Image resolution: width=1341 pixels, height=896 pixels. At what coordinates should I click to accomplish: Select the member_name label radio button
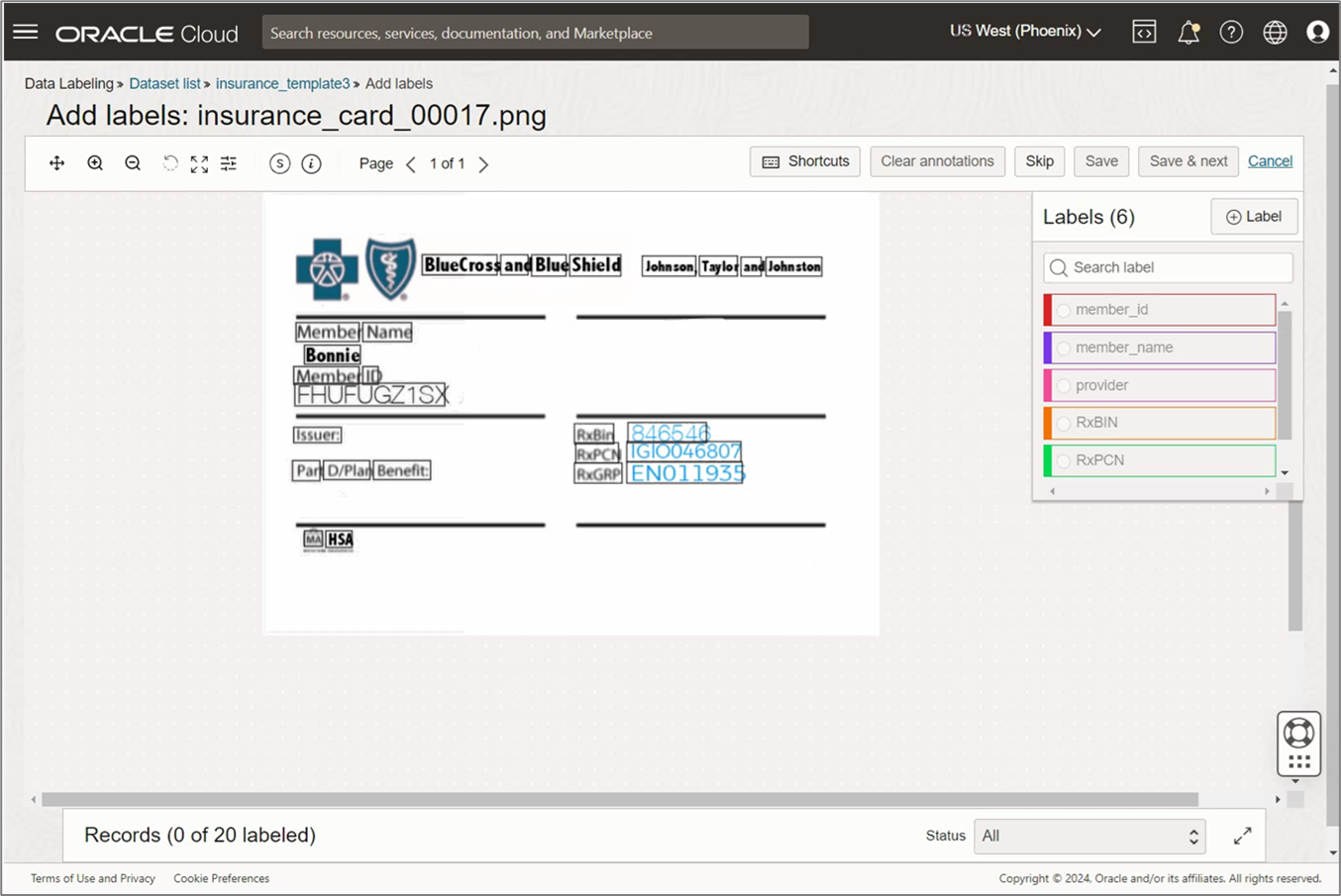coord(1064,348)
